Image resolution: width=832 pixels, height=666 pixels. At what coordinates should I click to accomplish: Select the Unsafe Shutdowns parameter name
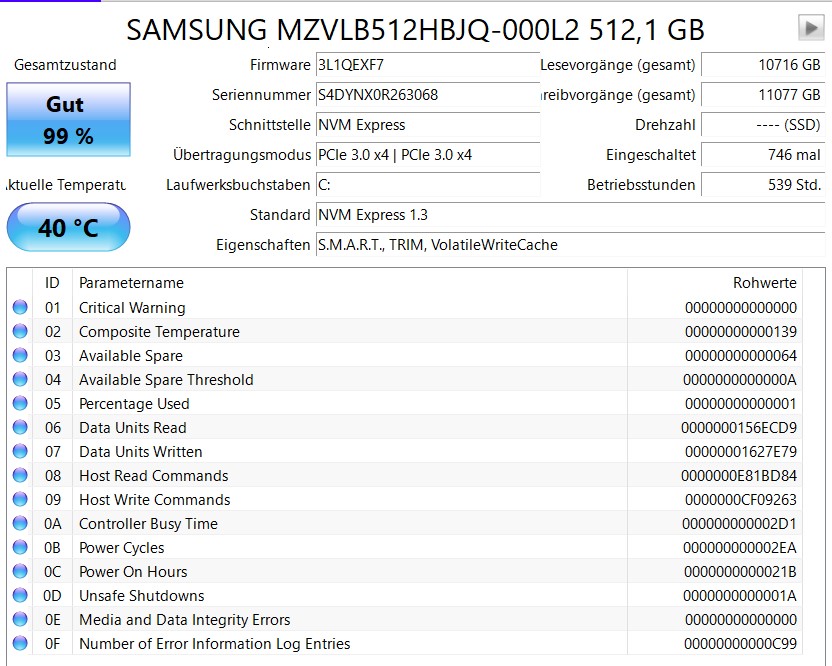[142, 596]
